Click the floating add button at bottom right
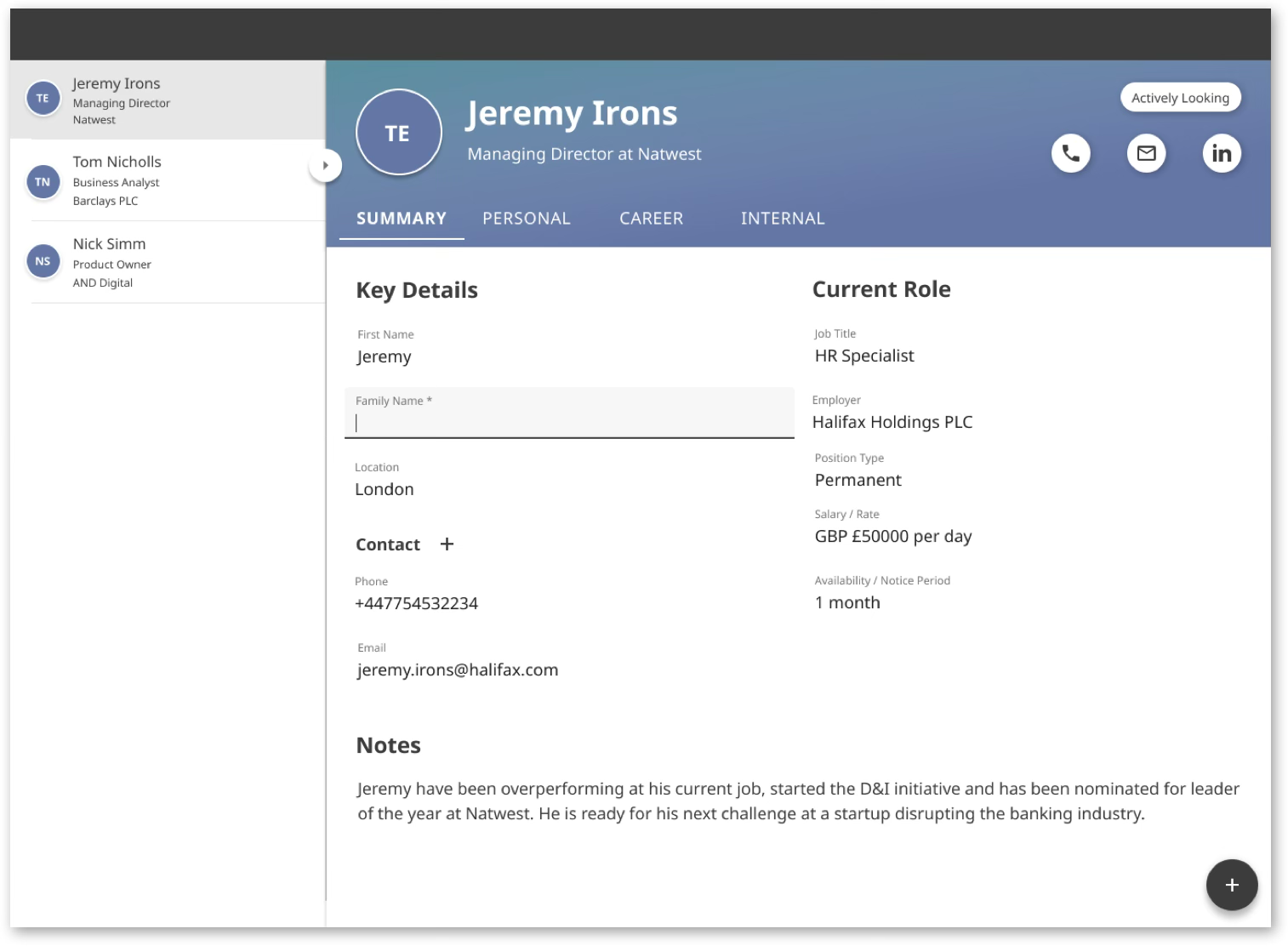 pos(1232,885)
